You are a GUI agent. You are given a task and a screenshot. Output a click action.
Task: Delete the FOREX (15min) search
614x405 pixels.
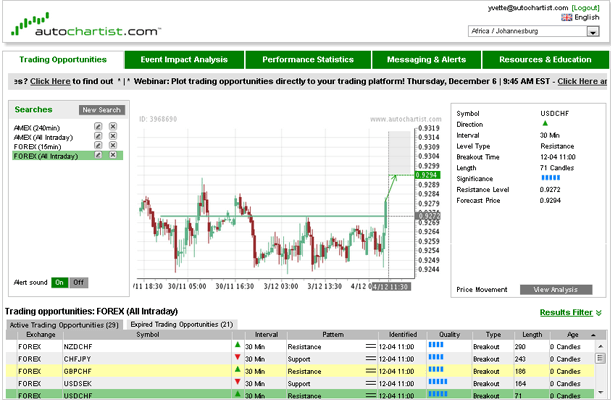[113, 146]
